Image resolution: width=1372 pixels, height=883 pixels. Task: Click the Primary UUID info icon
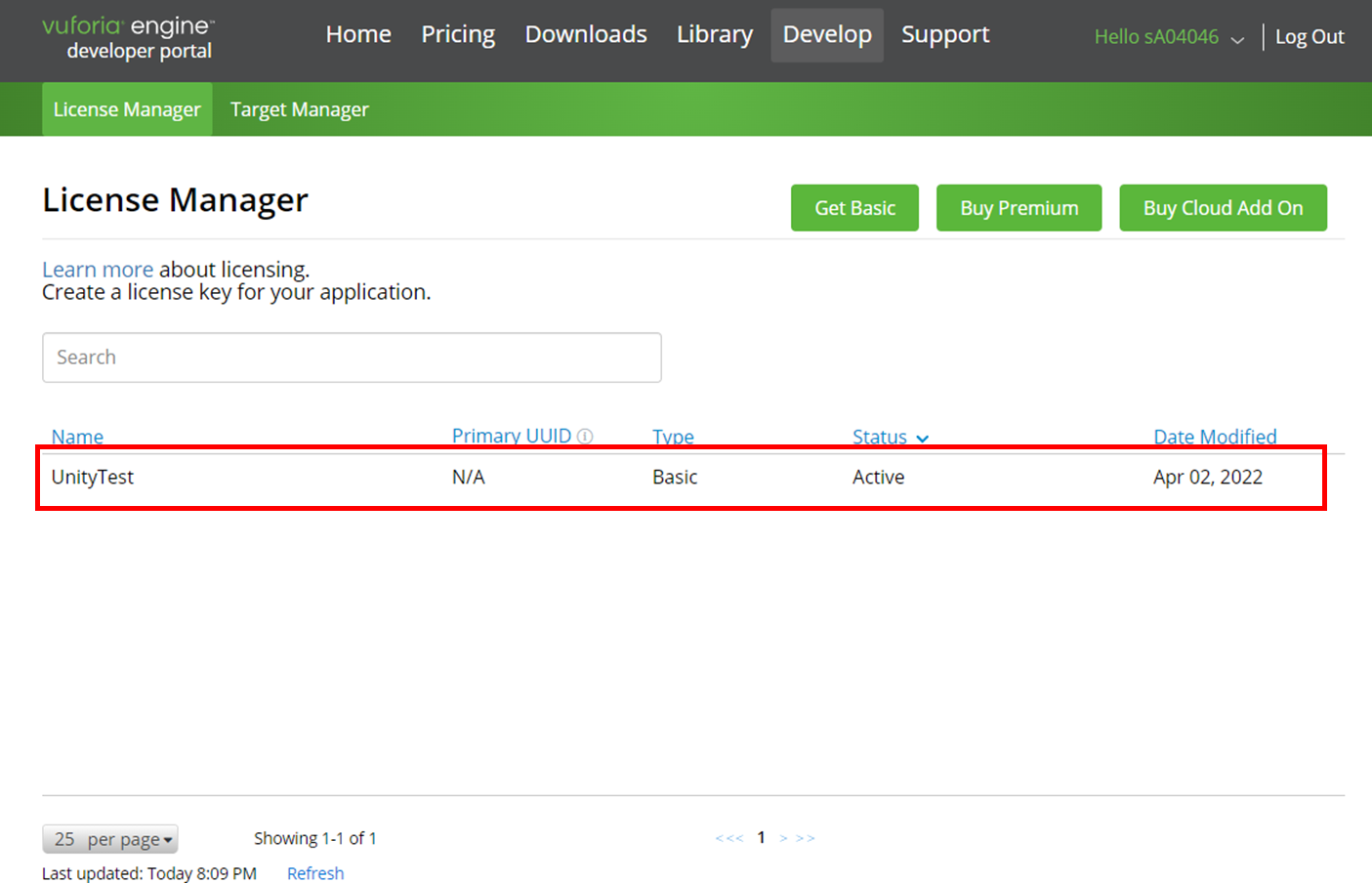point(585,437)
